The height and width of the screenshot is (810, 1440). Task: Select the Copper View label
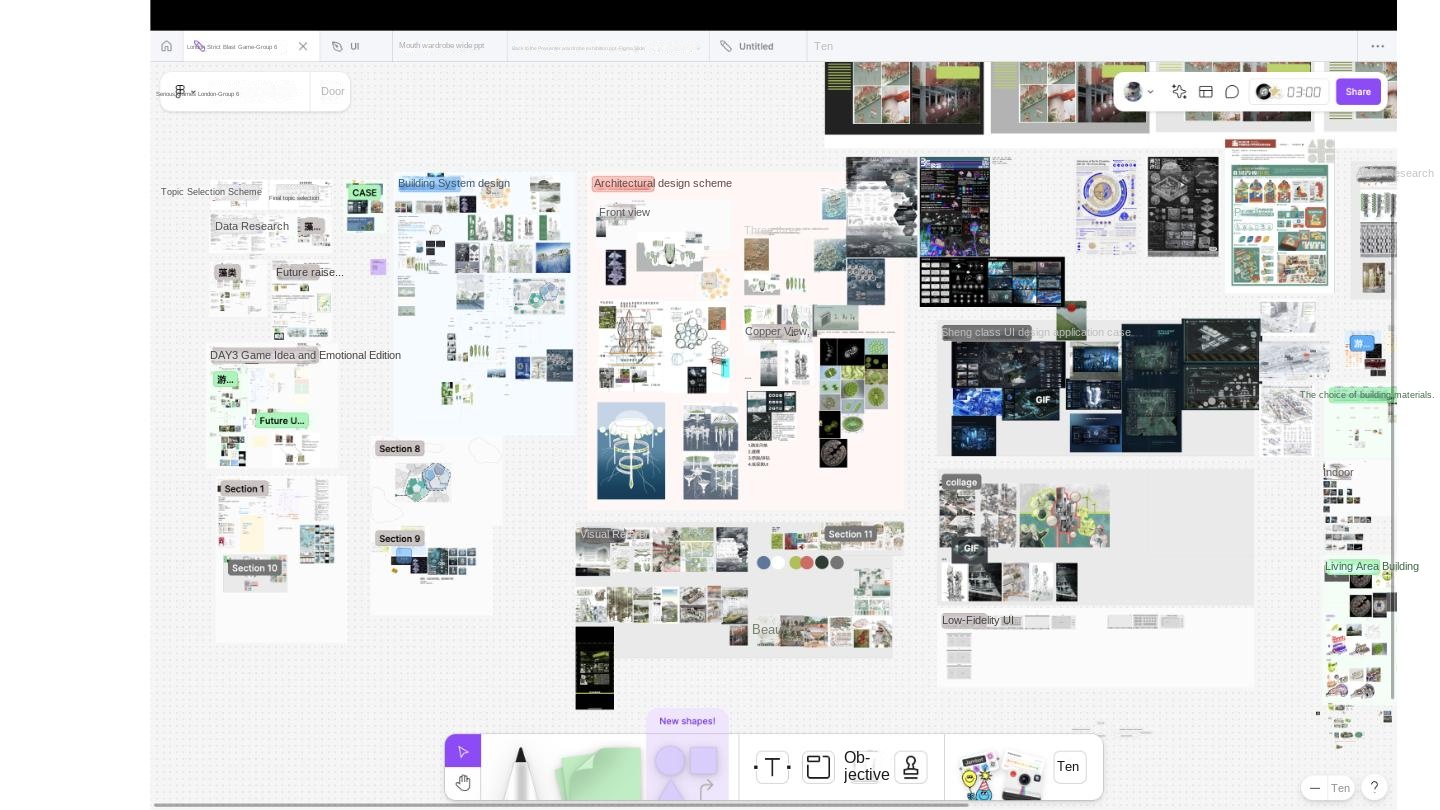tap(777, 331)
